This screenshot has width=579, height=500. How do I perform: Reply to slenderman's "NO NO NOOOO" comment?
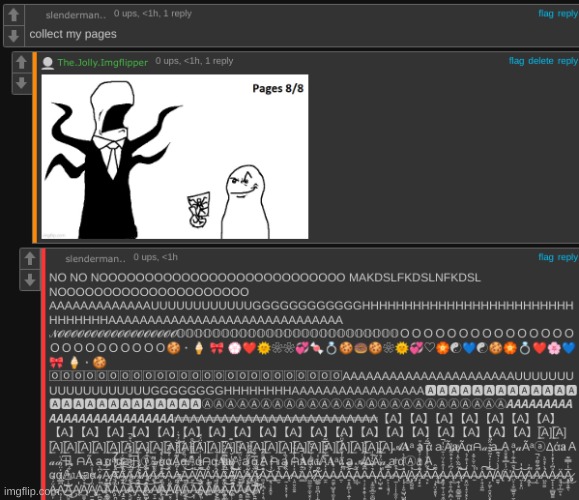pyautogui.click(x=568, y=257)
